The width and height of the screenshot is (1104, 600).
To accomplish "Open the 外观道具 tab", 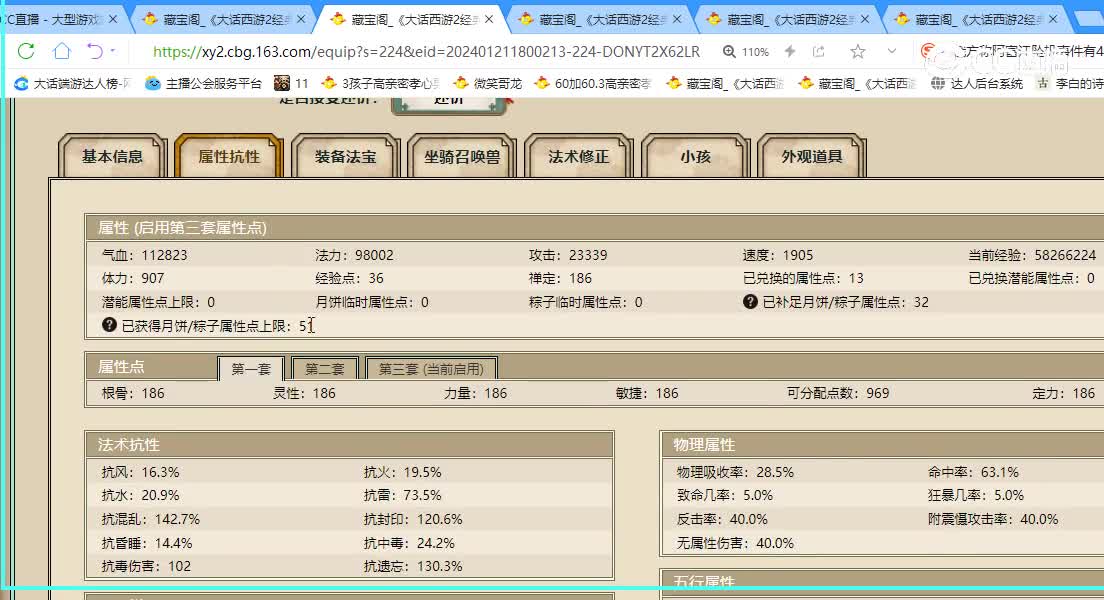I will click(x=812, y=156).
